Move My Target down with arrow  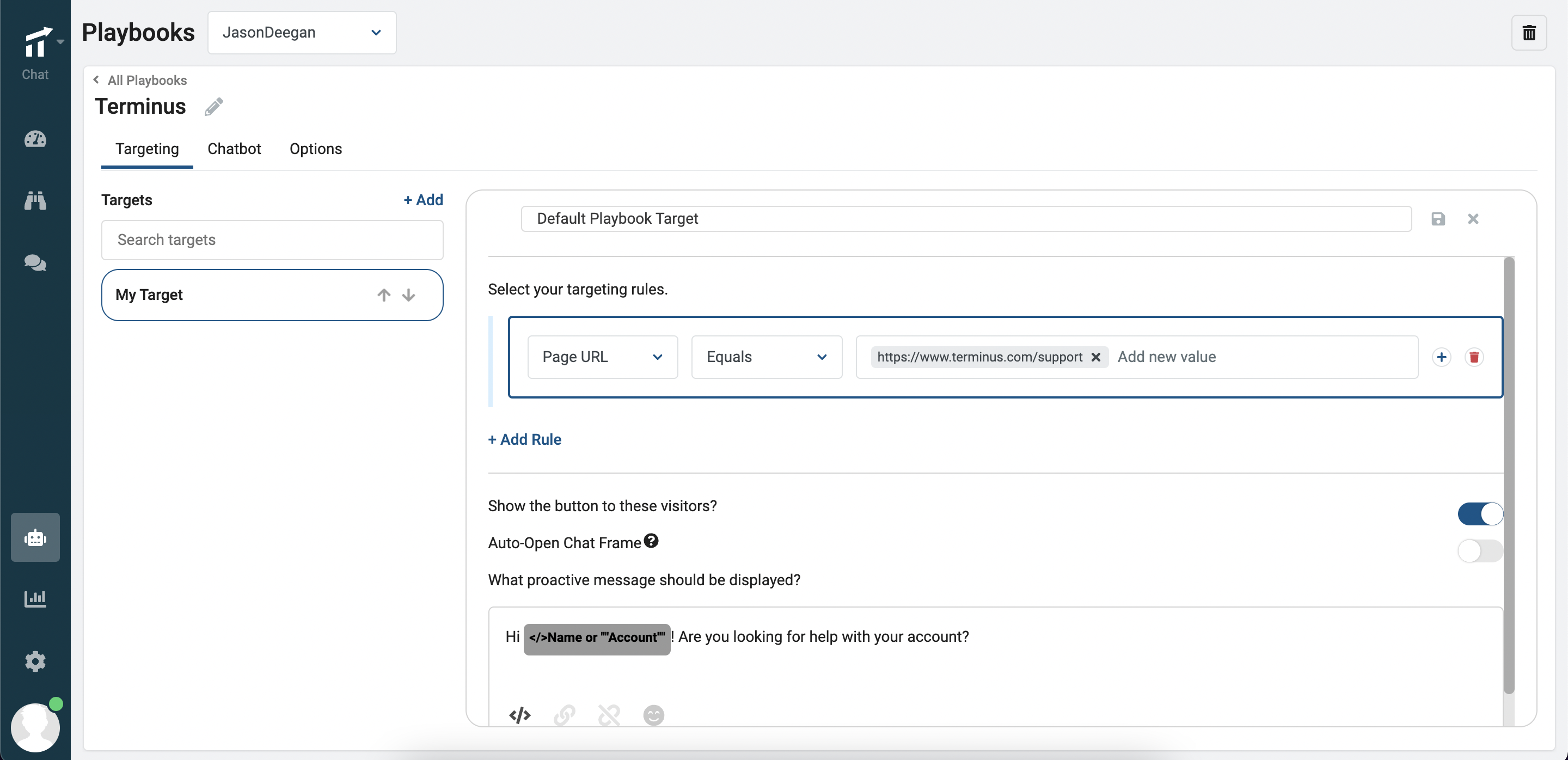[408, 295]
